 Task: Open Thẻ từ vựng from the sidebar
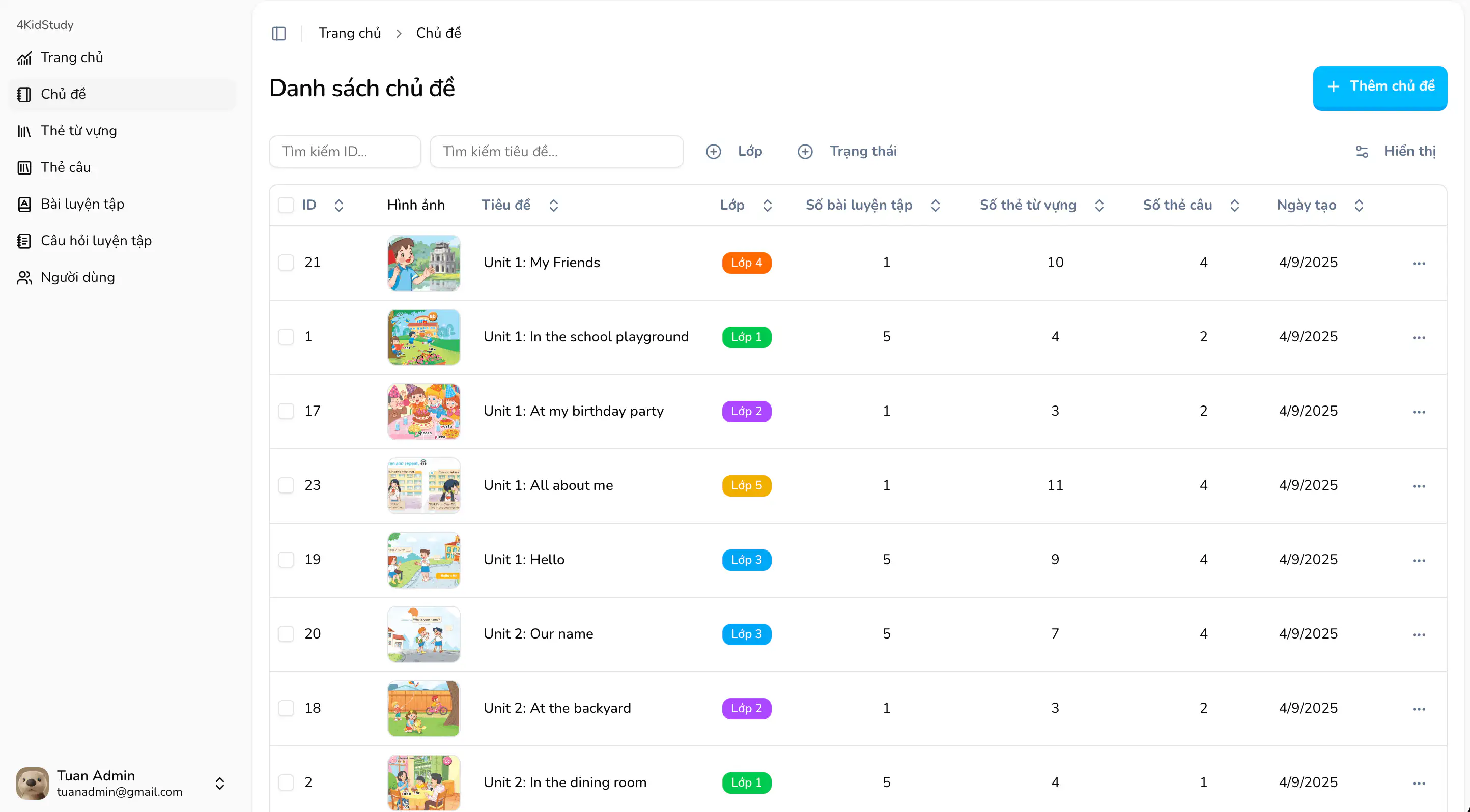pos(78,131)
